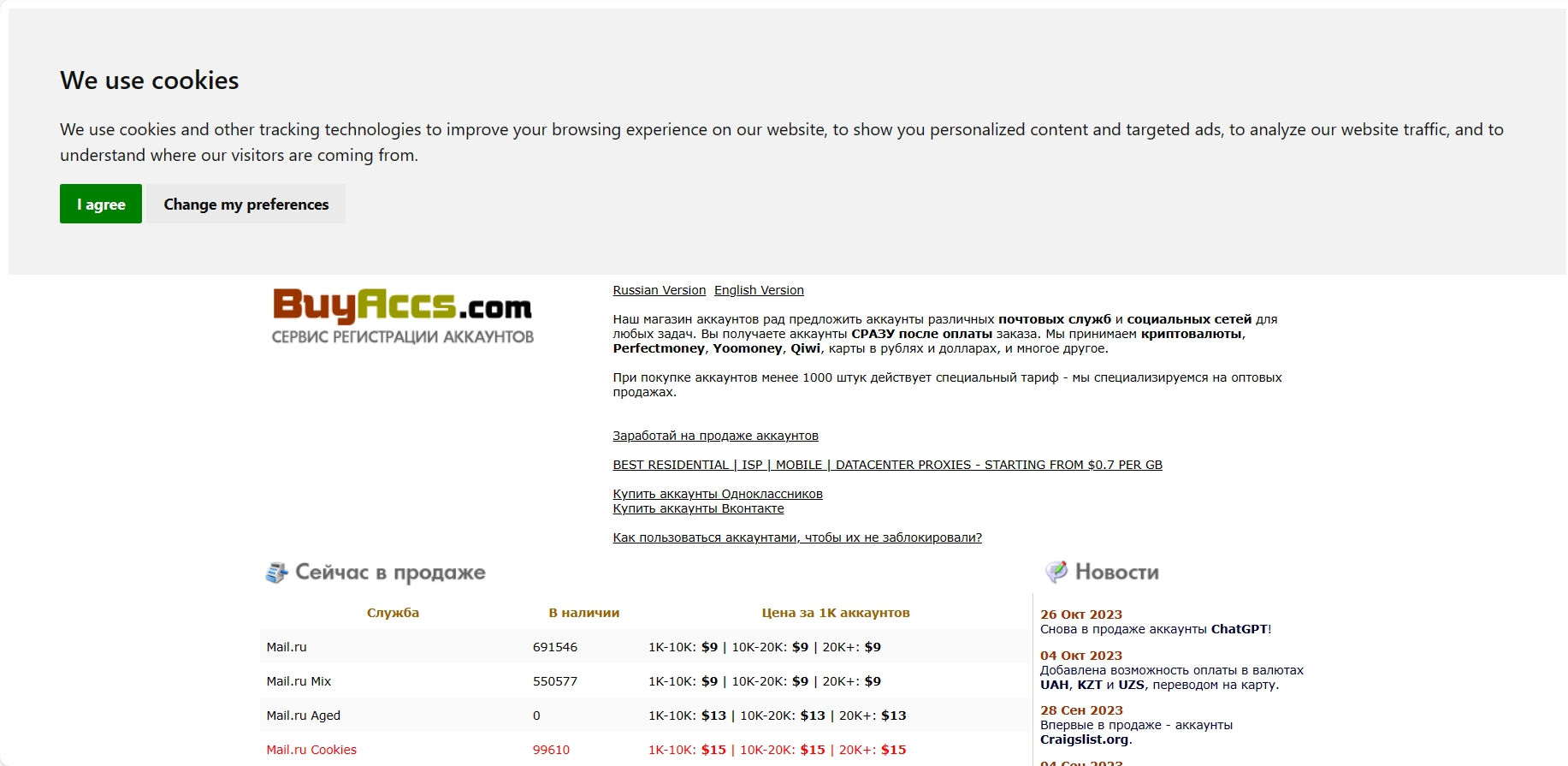Click the stock value 99610

click(551, 750)
